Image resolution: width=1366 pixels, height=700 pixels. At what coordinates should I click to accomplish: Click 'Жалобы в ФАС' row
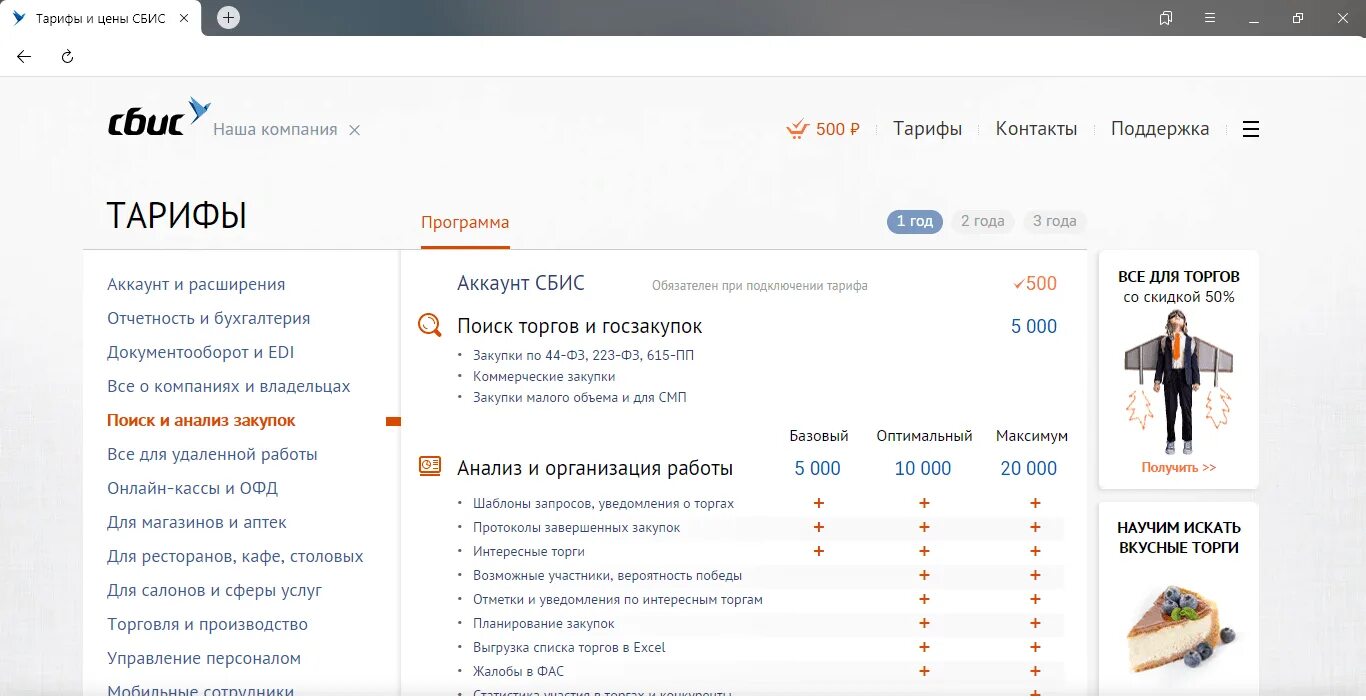coord(520,671)
